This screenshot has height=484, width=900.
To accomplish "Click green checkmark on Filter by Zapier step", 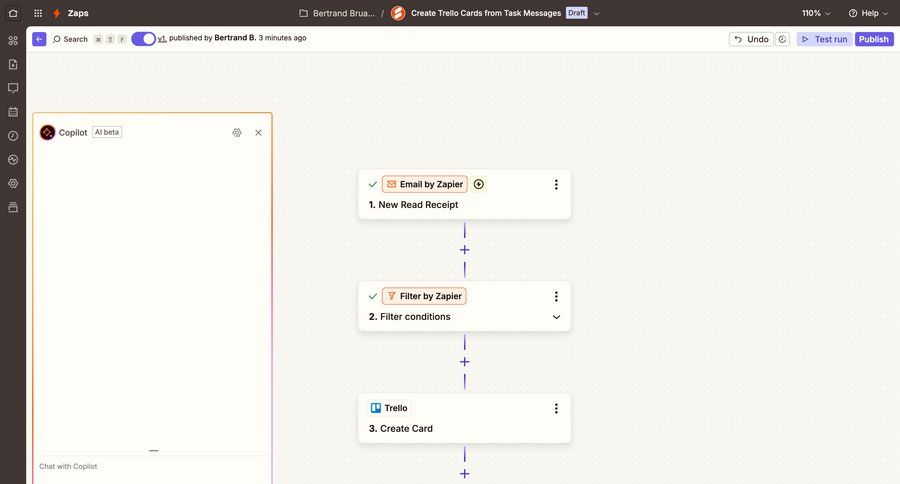I will click(373, 296).
